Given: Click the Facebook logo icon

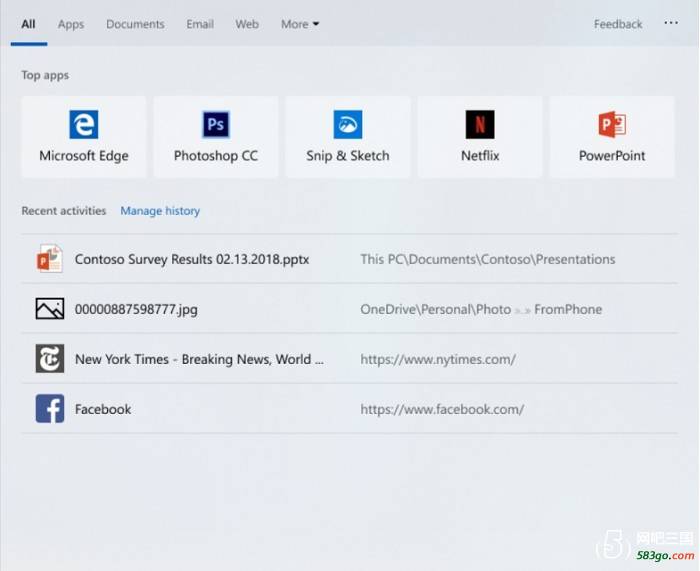Looking at the screenshot, I should coord(50,408).
